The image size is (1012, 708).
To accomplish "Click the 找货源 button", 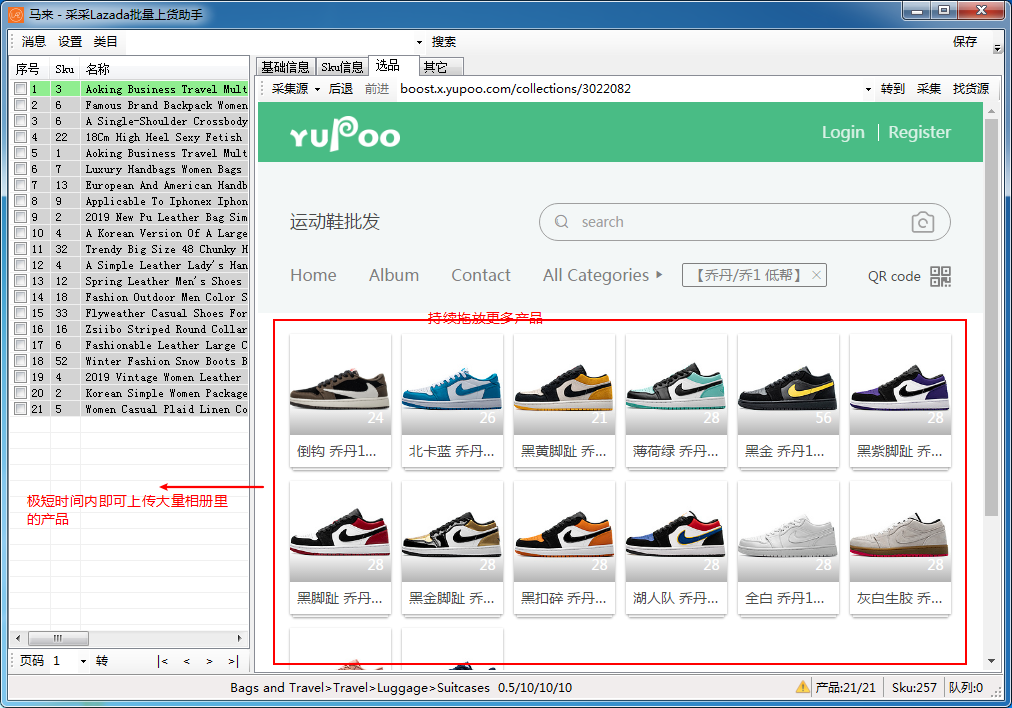I will [x=971, y=88].
